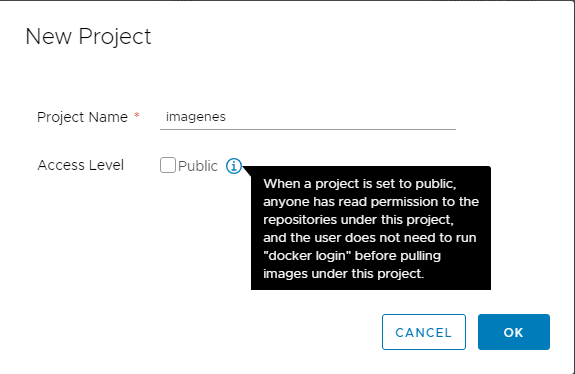Click the empty end of the Project Name field
575x374 pixels.
(341, 117)
